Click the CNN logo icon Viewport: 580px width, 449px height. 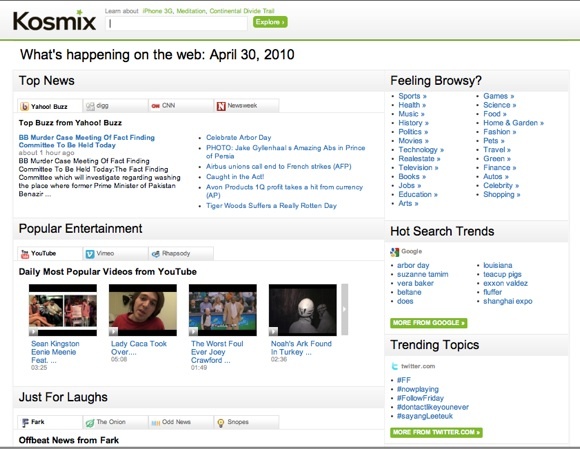pos(155,106)
